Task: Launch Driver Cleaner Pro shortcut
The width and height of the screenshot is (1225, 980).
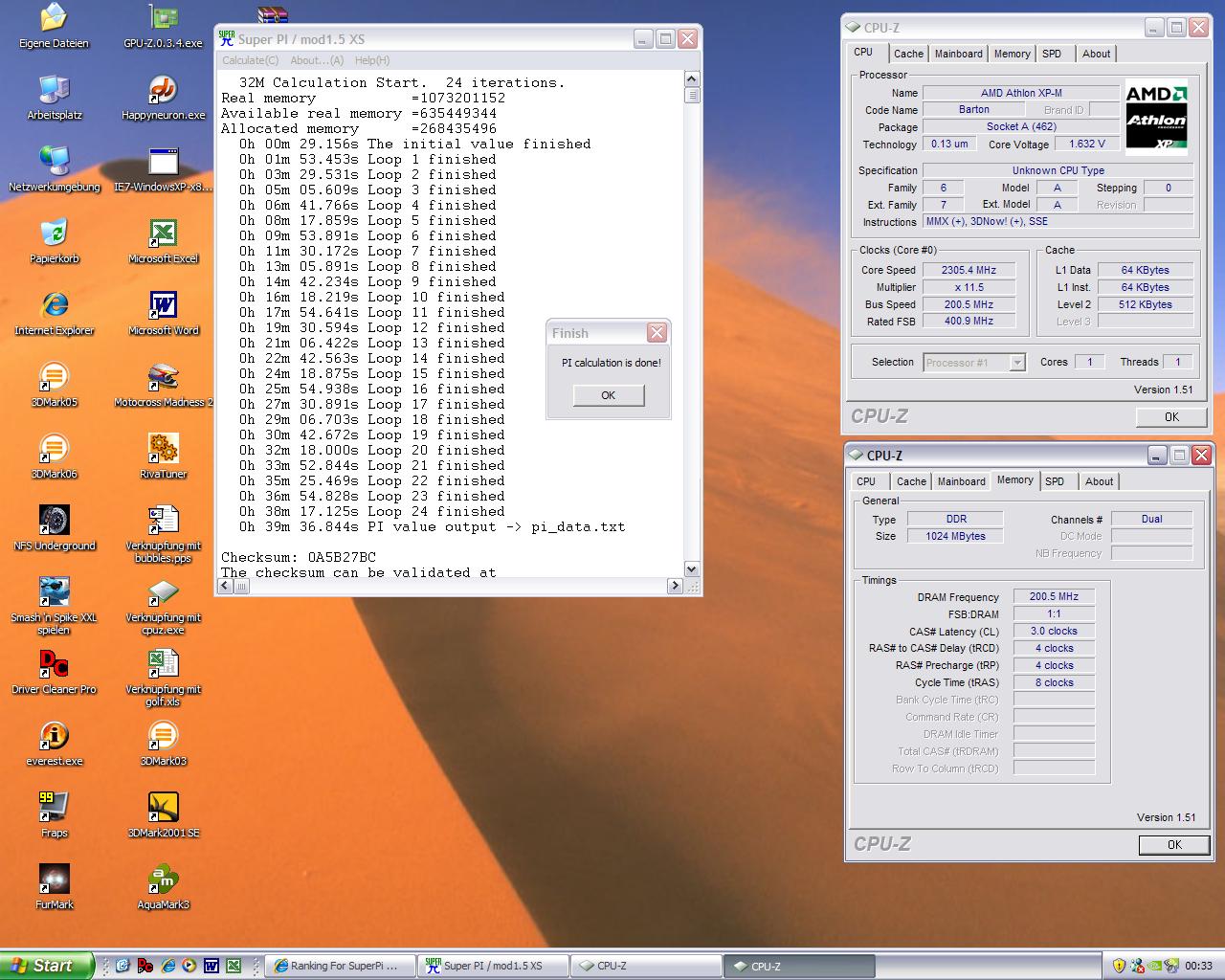Action: pyautogui.click(x=54, y=672)
